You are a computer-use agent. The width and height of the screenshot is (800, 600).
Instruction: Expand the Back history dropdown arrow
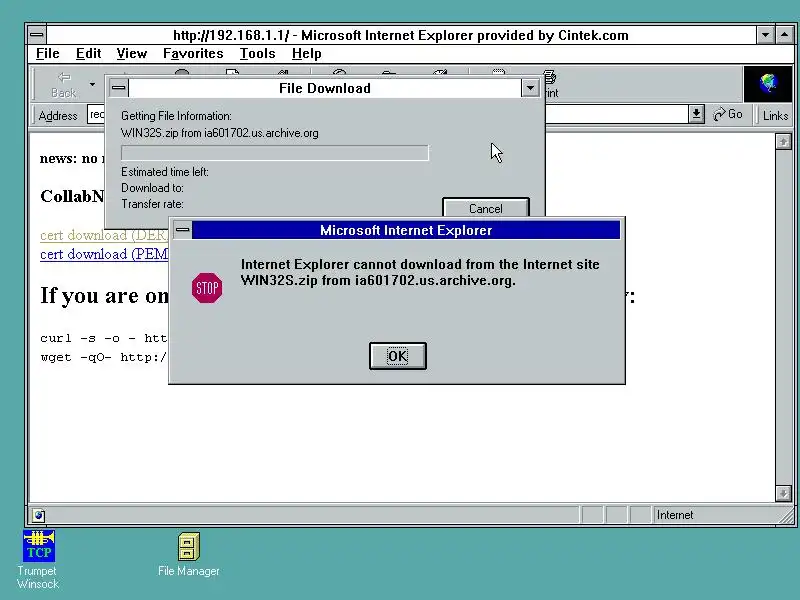point(92,84)
